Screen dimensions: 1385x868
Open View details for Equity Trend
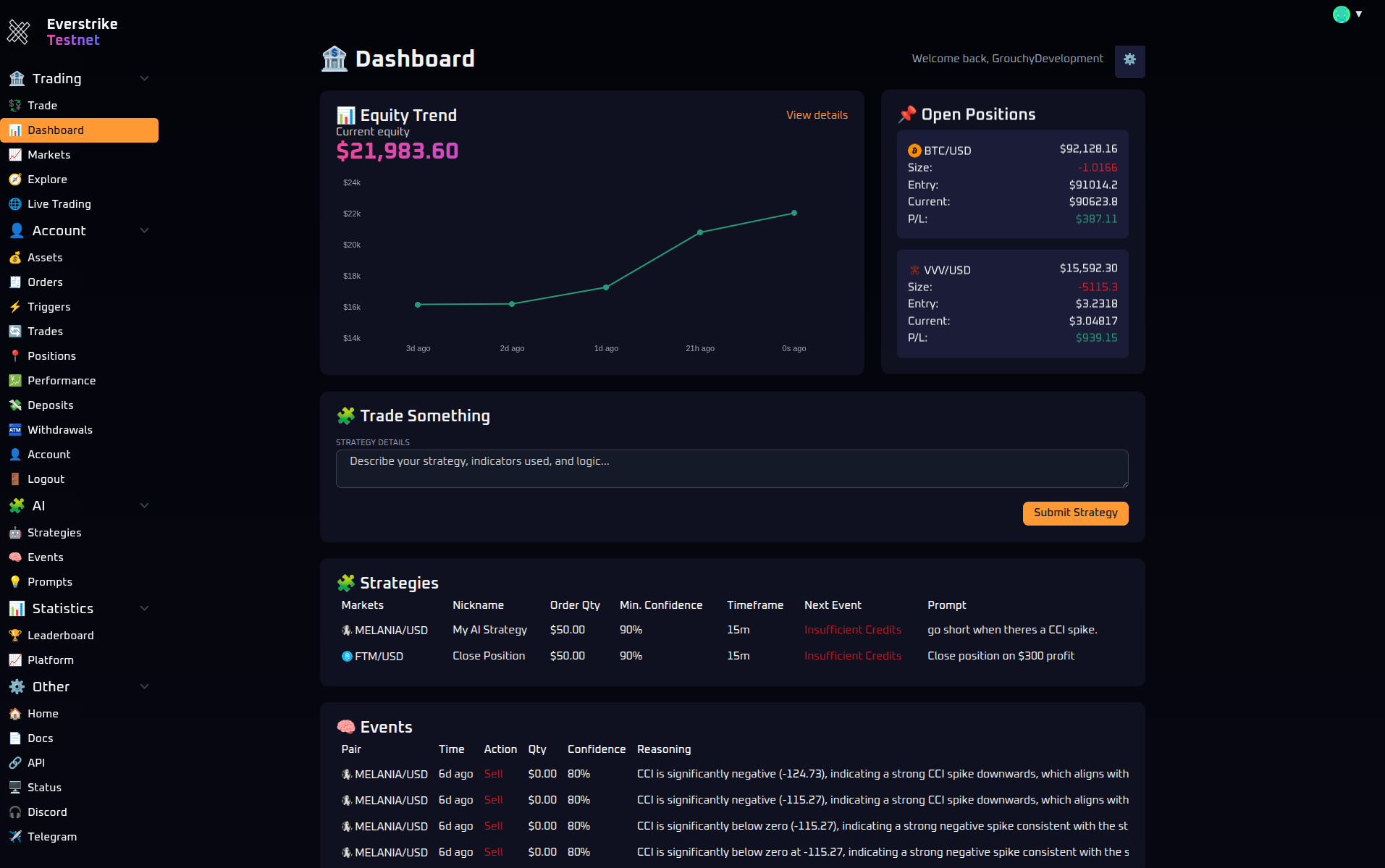817,115
